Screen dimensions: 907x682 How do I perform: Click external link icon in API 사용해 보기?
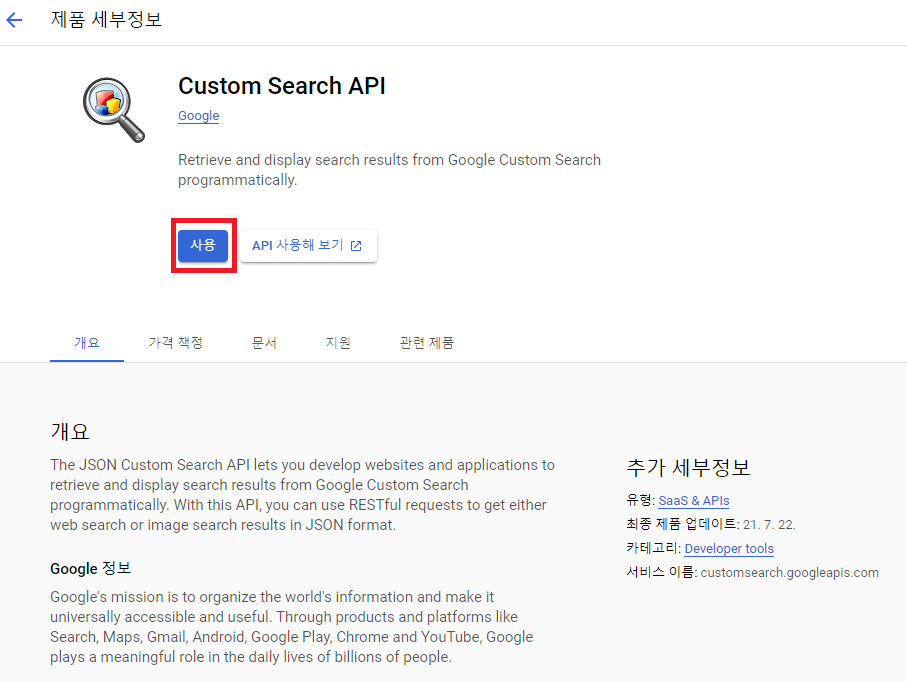[x=356, y=246]
